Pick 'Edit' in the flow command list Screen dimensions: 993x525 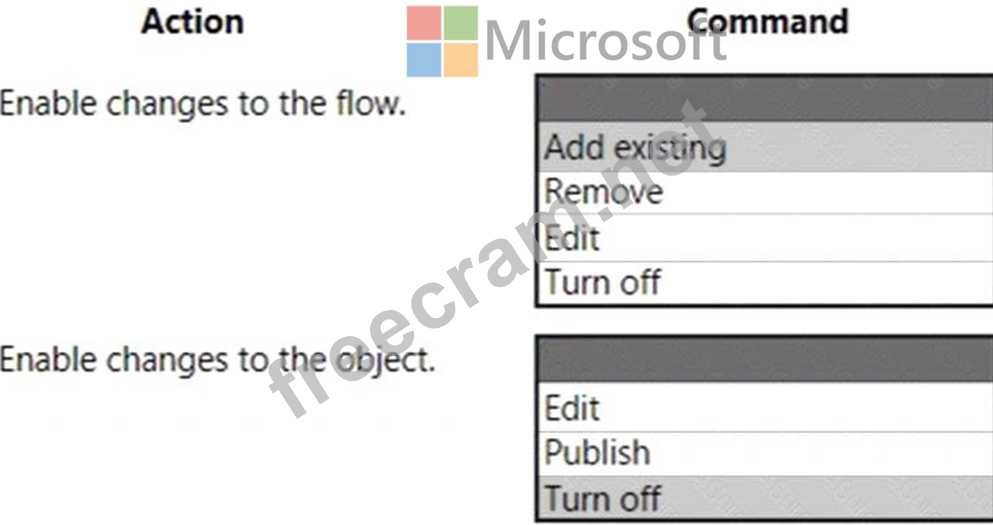(x=573, y=238)
